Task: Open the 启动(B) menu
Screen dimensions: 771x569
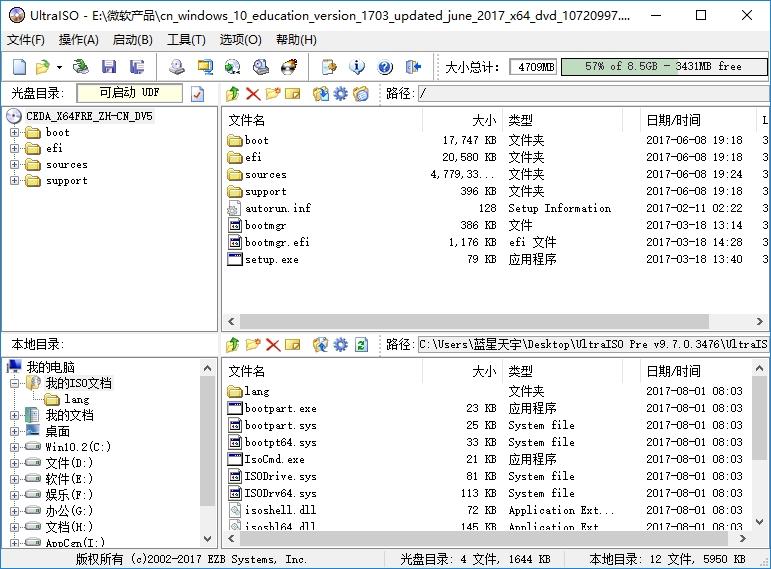Action: point(132,39)
